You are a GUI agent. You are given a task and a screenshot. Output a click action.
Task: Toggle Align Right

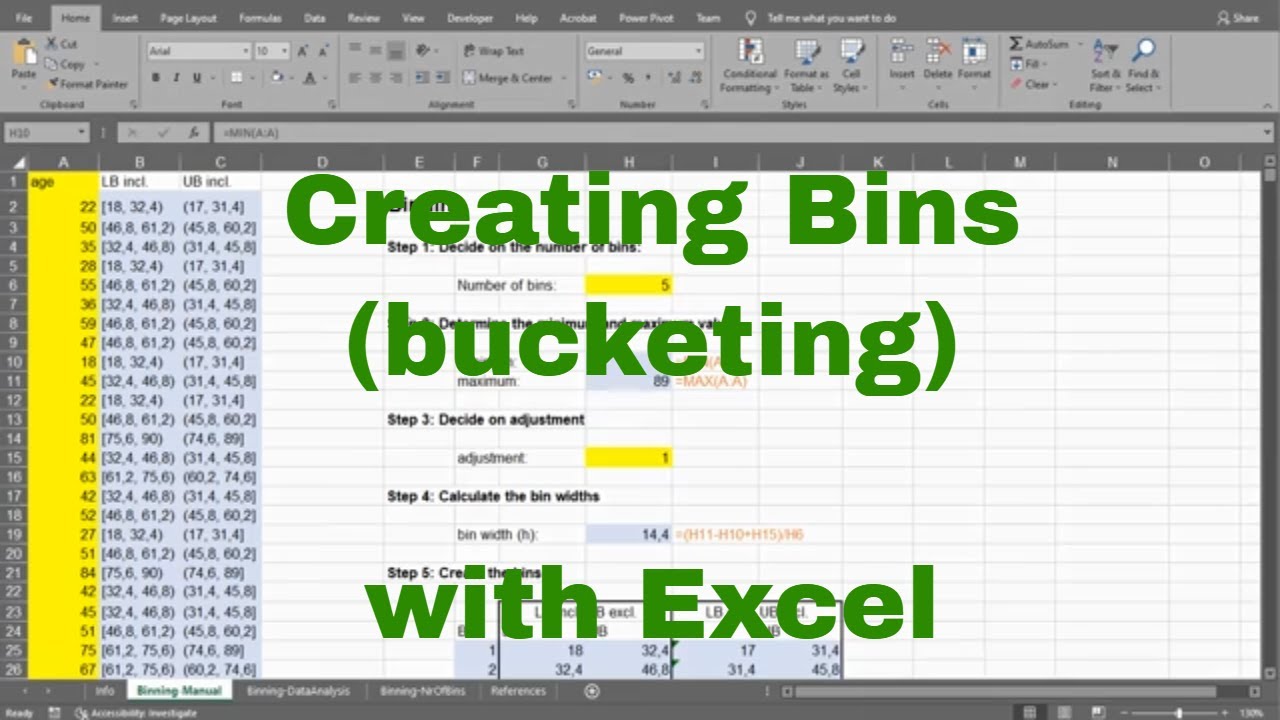click(x=397, y=78)
